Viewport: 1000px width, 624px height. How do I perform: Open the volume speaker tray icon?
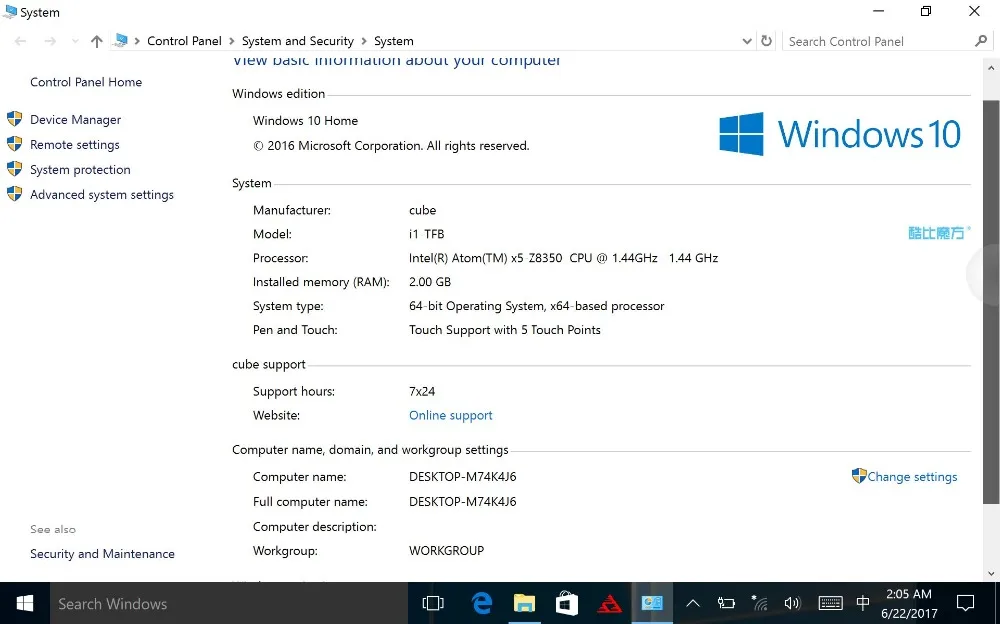click(x=792, y=603)
